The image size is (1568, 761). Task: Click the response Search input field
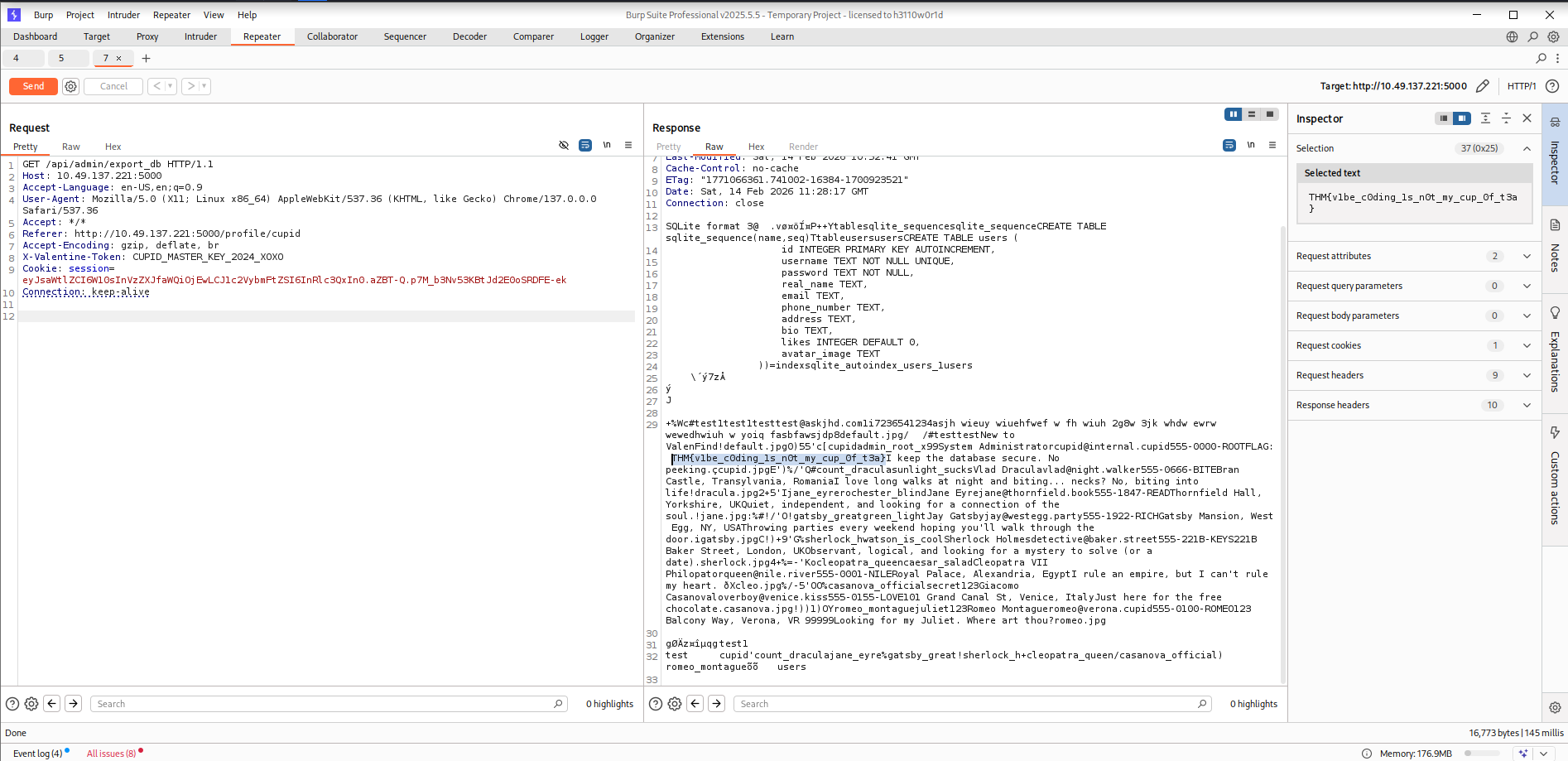[969, 704]
